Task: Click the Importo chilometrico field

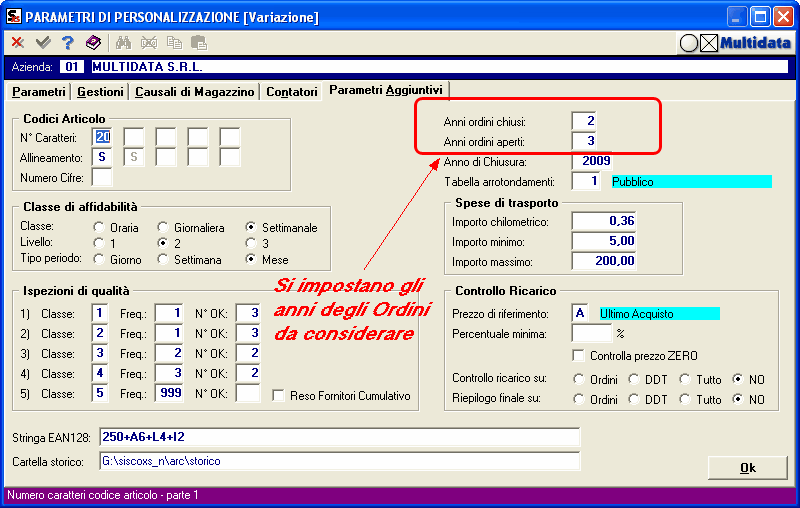Action: [x=604, y=221]
